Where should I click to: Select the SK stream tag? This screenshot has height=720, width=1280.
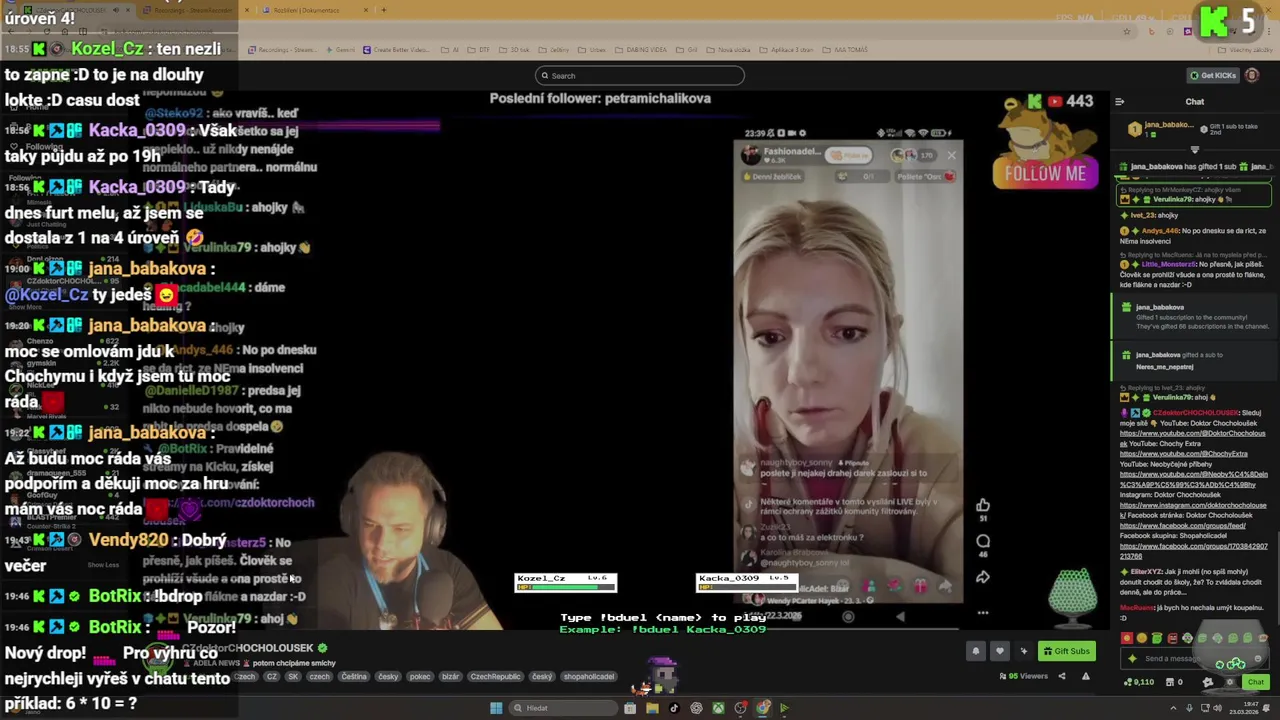pos(293,677)
